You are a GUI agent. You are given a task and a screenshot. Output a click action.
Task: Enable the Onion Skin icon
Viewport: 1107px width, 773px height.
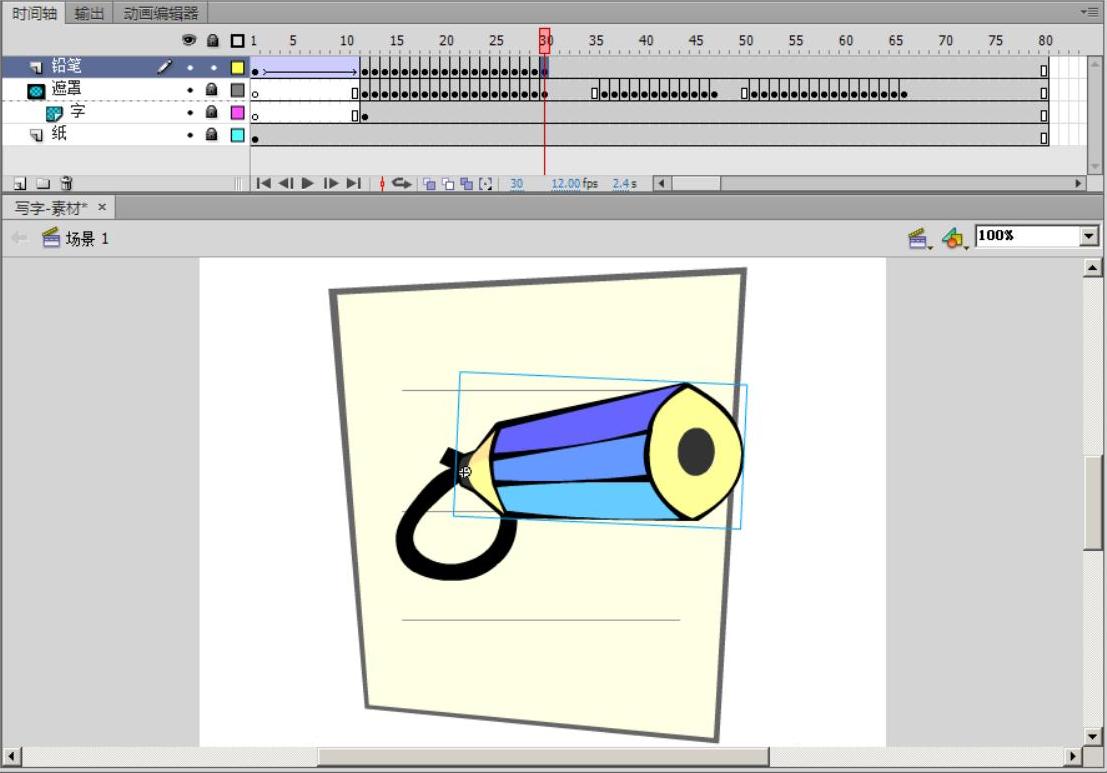tap(429, 184)
